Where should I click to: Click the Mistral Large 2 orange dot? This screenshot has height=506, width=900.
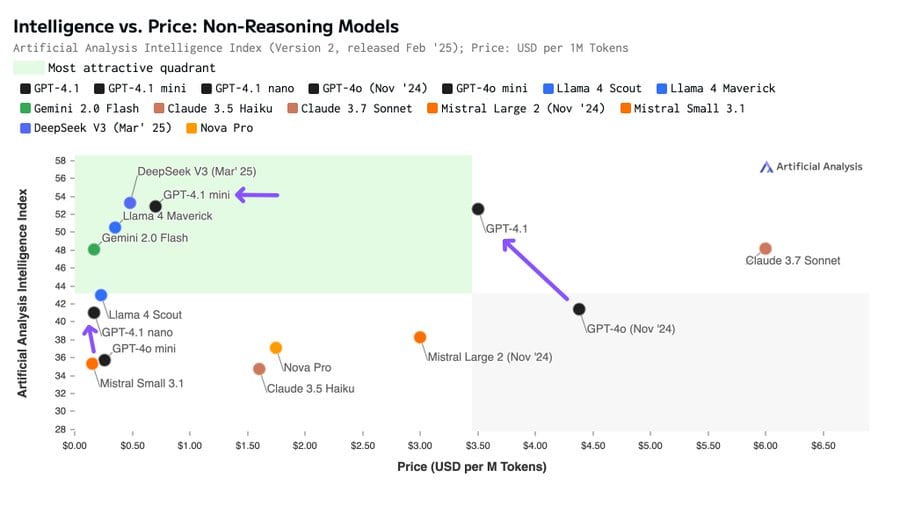(420, 337)
